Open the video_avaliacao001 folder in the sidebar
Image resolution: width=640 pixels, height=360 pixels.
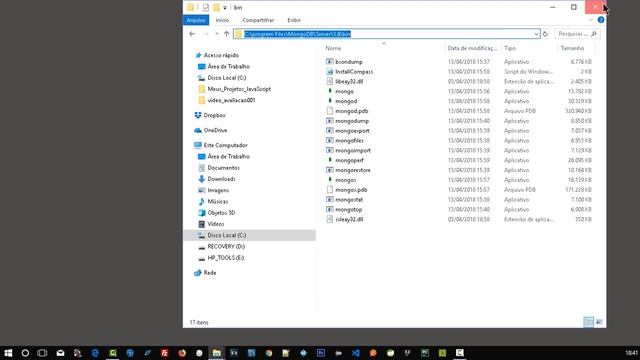231,100
